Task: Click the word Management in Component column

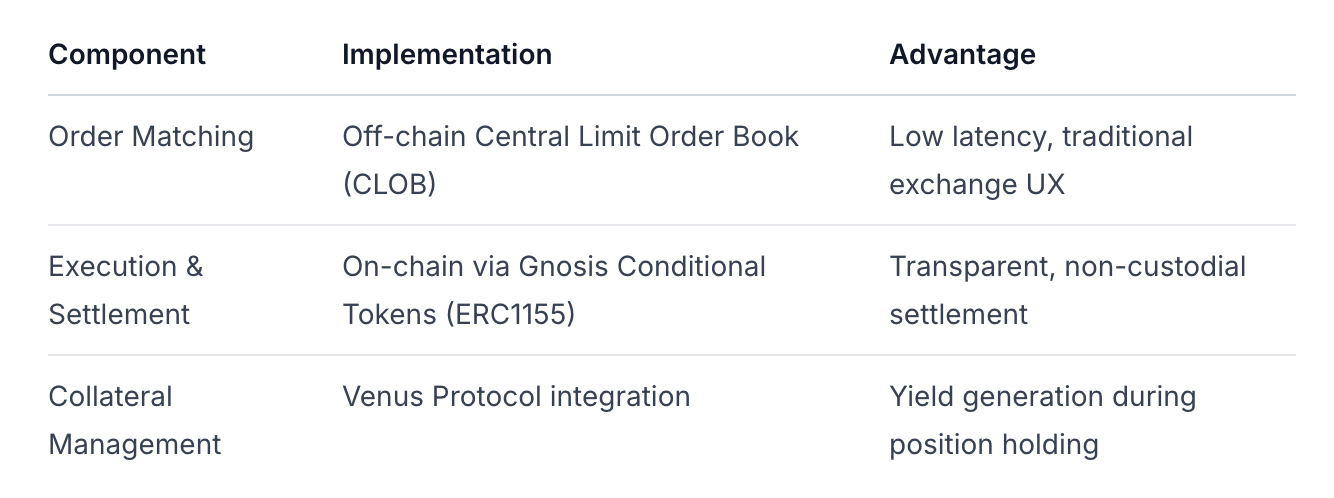Action: click(x=134, y=444)
